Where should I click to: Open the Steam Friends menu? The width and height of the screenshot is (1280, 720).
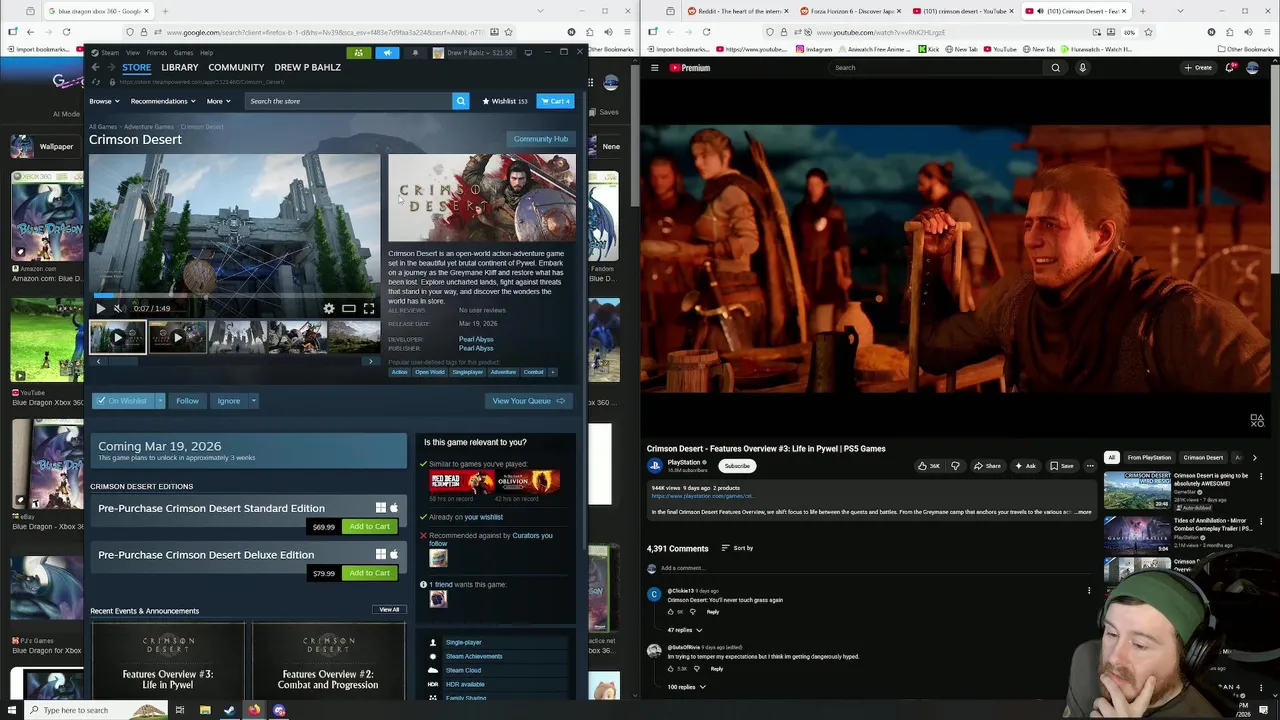pos(157,52)
